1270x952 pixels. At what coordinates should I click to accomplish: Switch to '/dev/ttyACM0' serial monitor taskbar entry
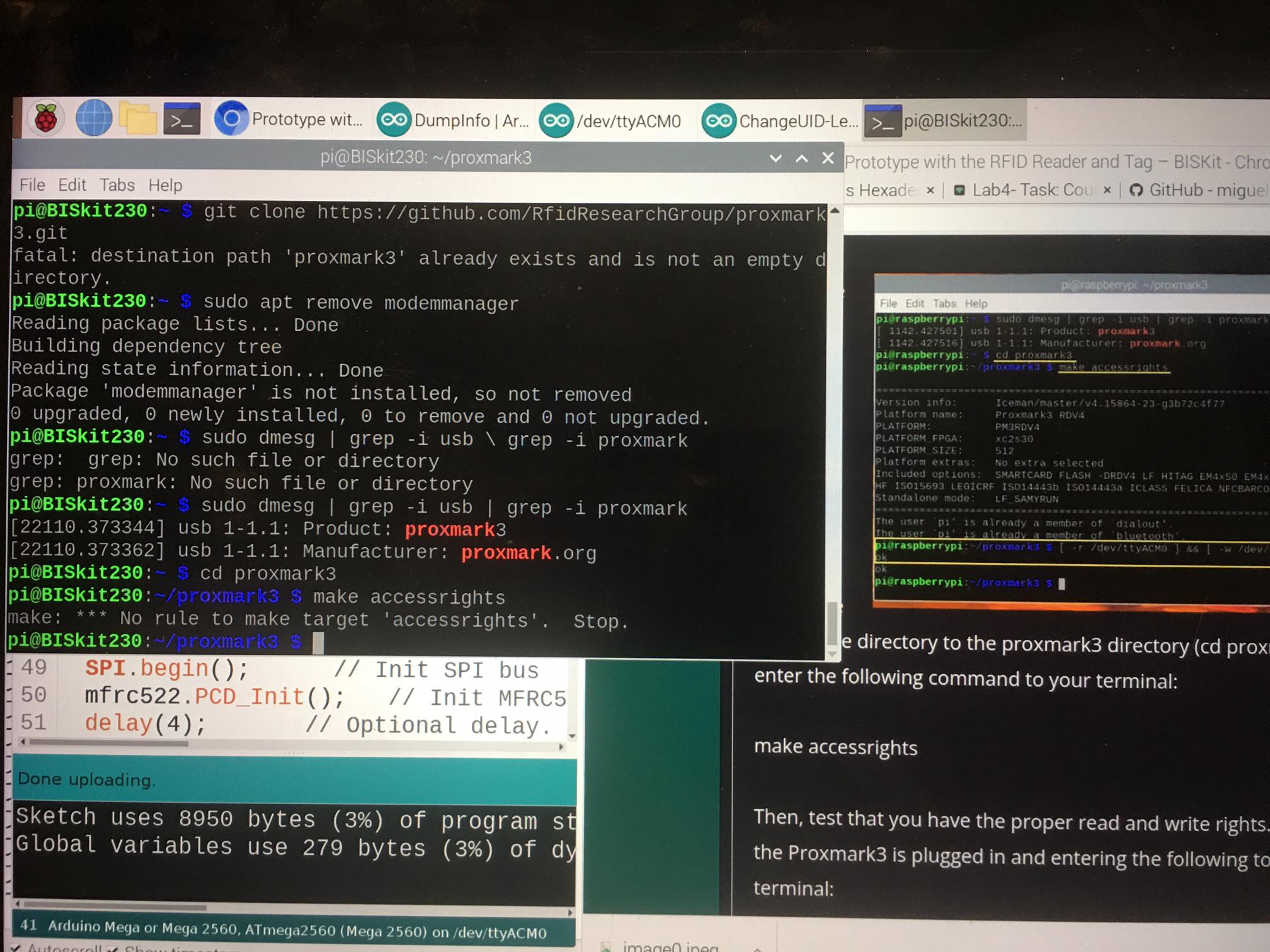610,120
